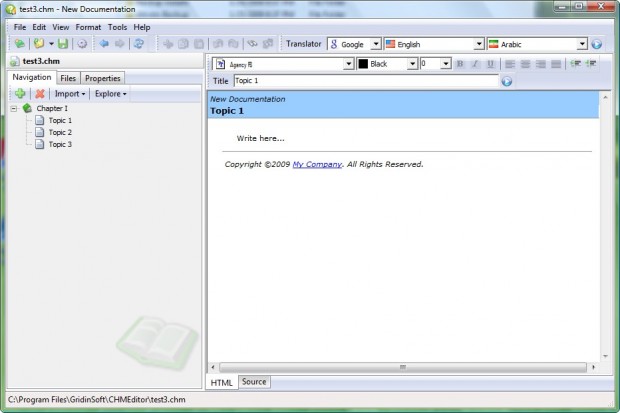This screenshot has width=620, height=413.
Task: Click the compile gear icon in toolbar
Action: coord(82,44)
